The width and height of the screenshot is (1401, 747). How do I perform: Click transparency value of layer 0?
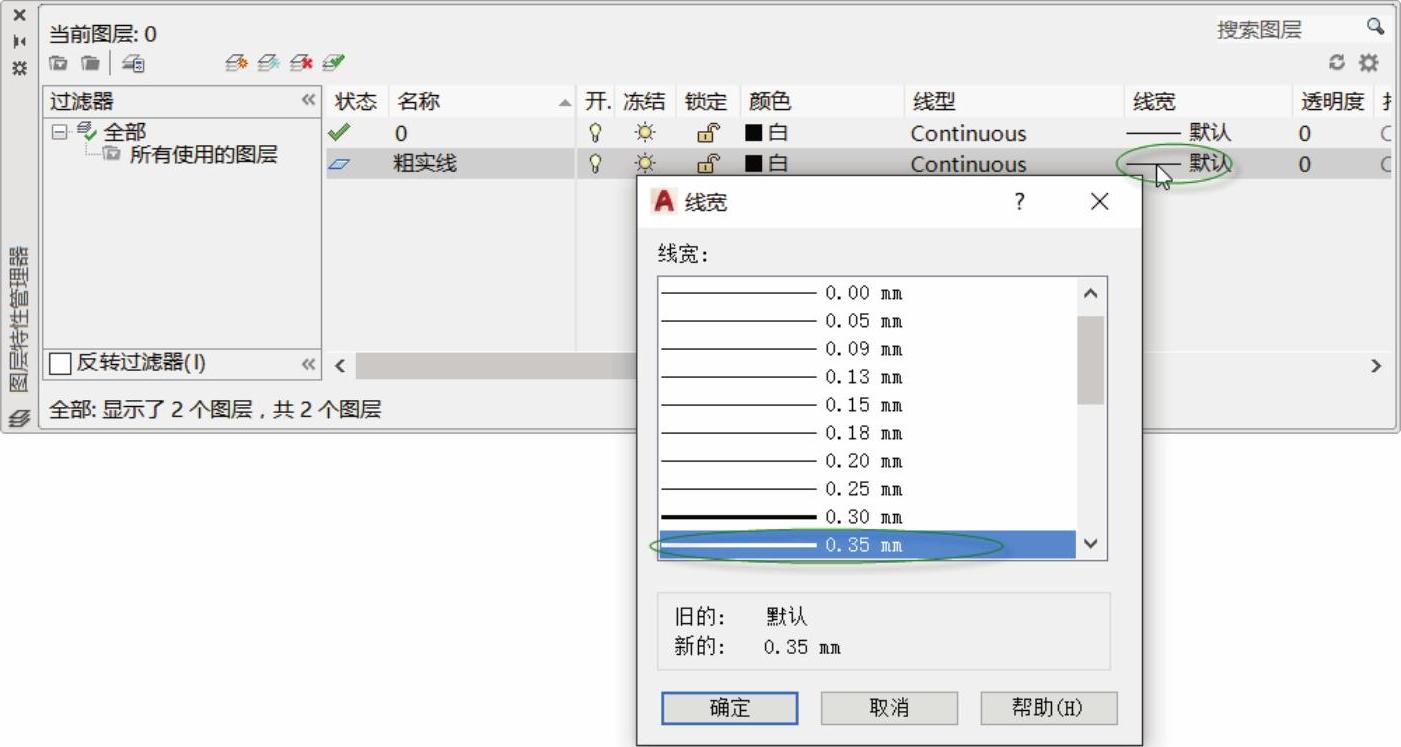pyautogui.click(x=1305, y=133)
